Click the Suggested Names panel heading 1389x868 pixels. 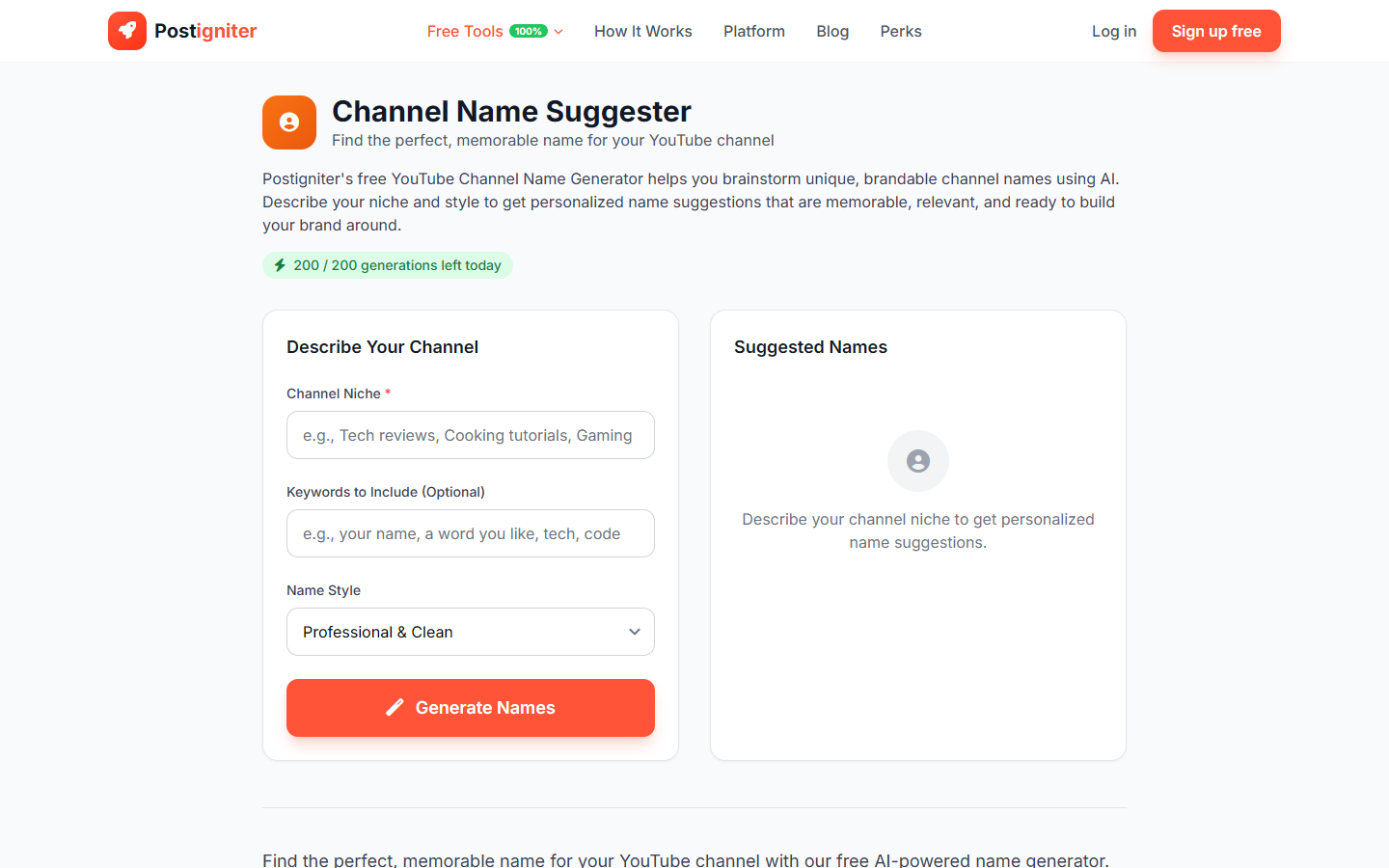810,346
